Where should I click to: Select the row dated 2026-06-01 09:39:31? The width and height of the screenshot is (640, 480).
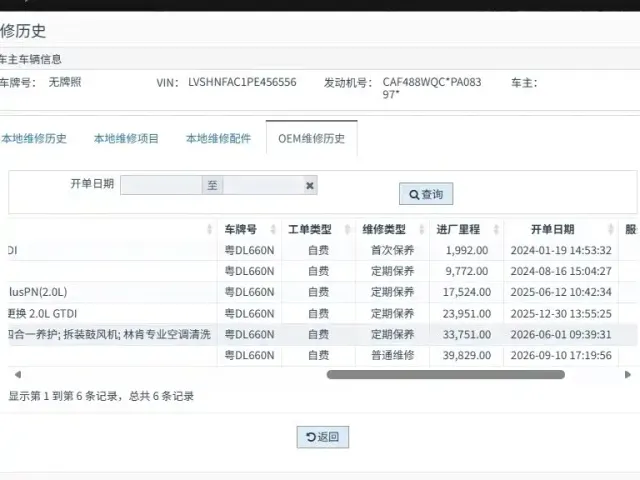tap(322, 334)
